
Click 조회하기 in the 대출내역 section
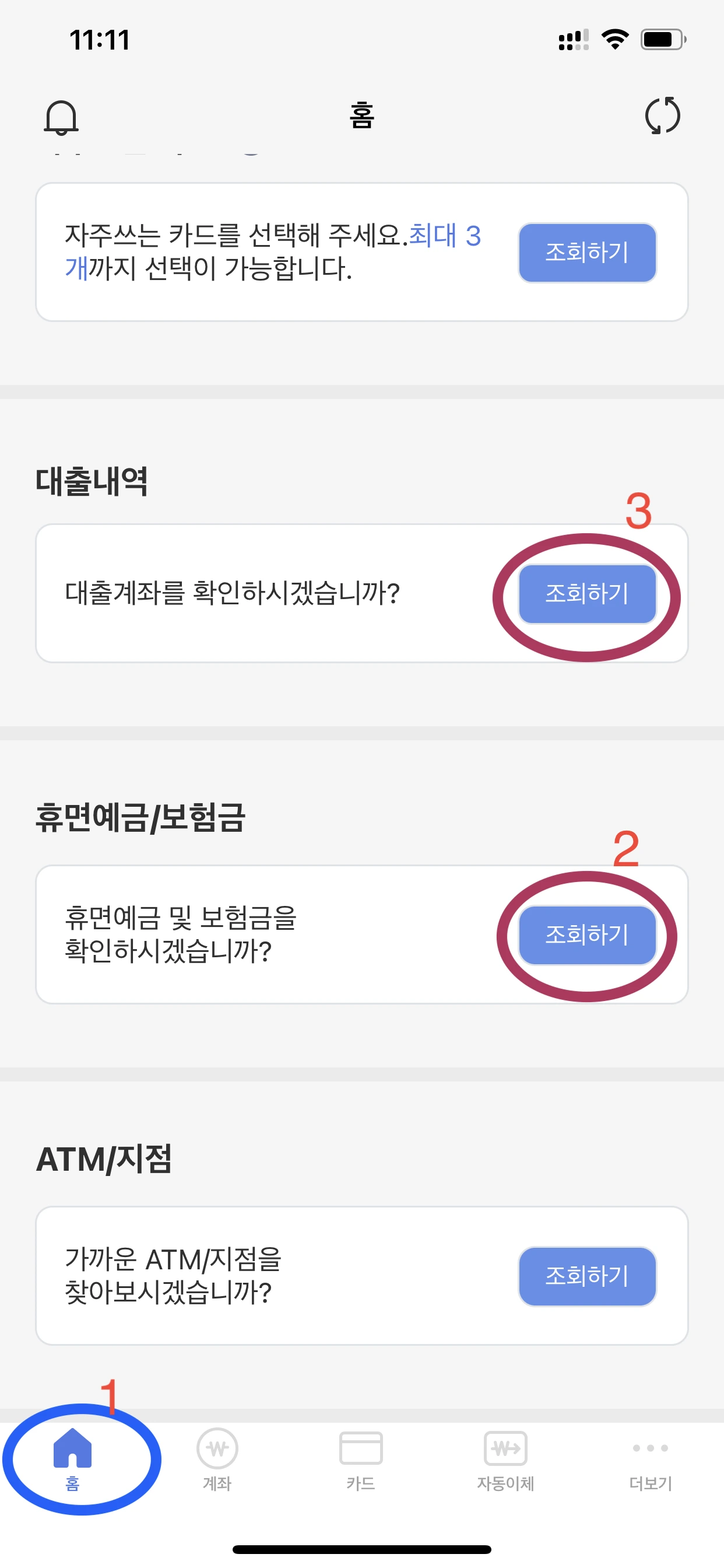[587, 593]
